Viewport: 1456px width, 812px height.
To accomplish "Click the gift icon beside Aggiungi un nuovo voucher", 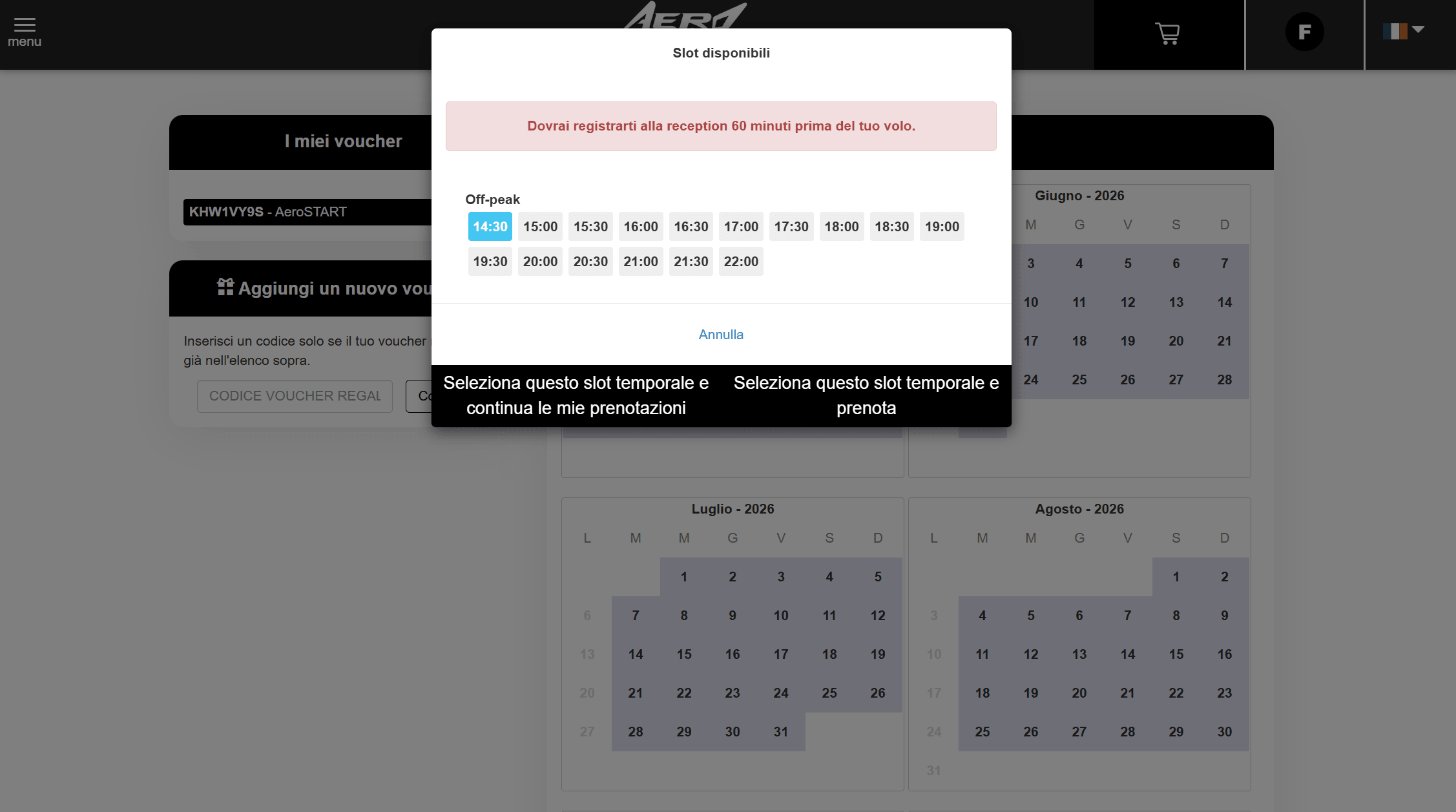I will 225,287.
